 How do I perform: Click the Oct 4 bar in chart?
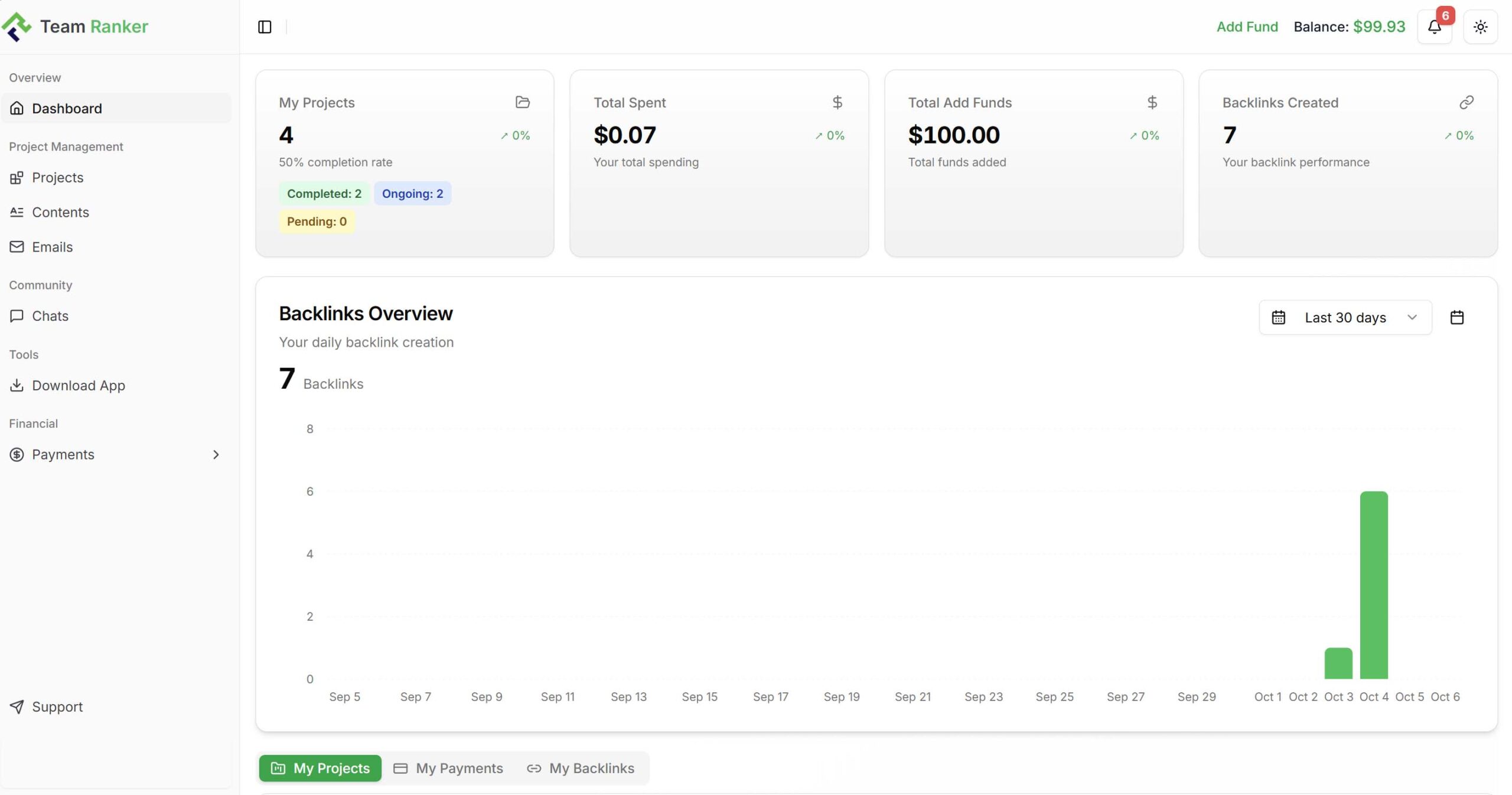coord(1373,585)
